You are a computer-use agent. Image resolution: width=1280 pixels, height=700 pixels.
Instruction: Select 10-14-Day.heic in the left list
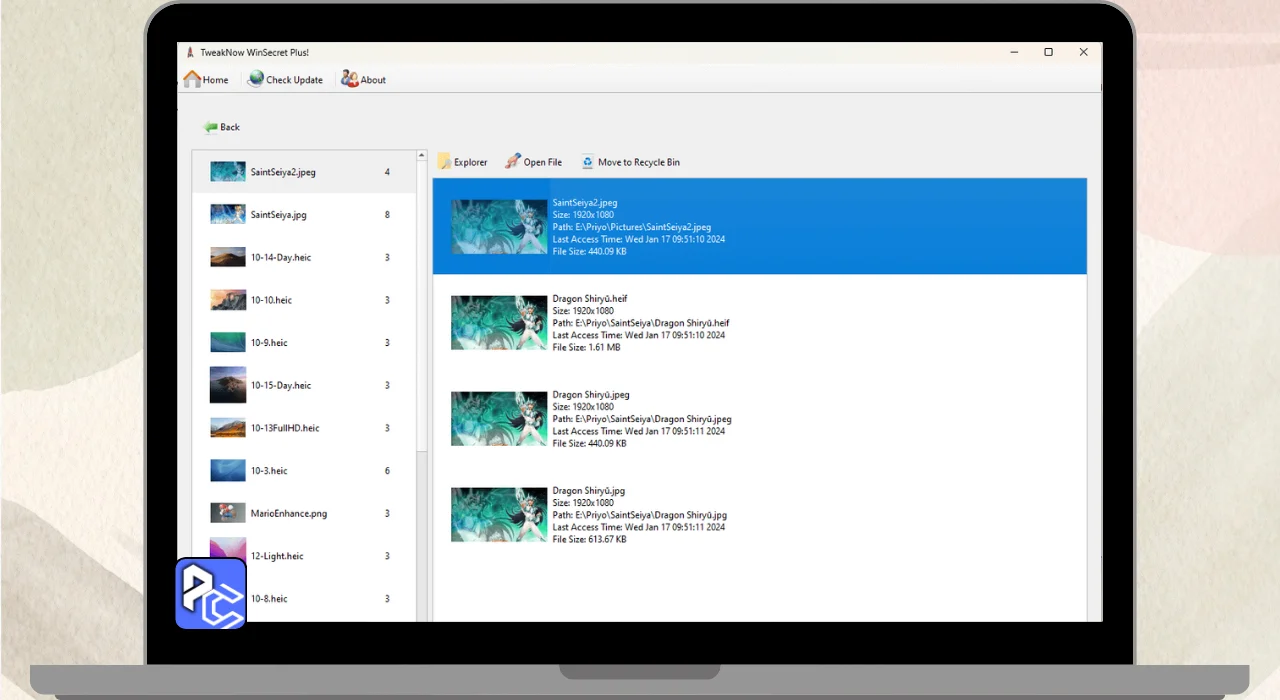coord(281,258)
